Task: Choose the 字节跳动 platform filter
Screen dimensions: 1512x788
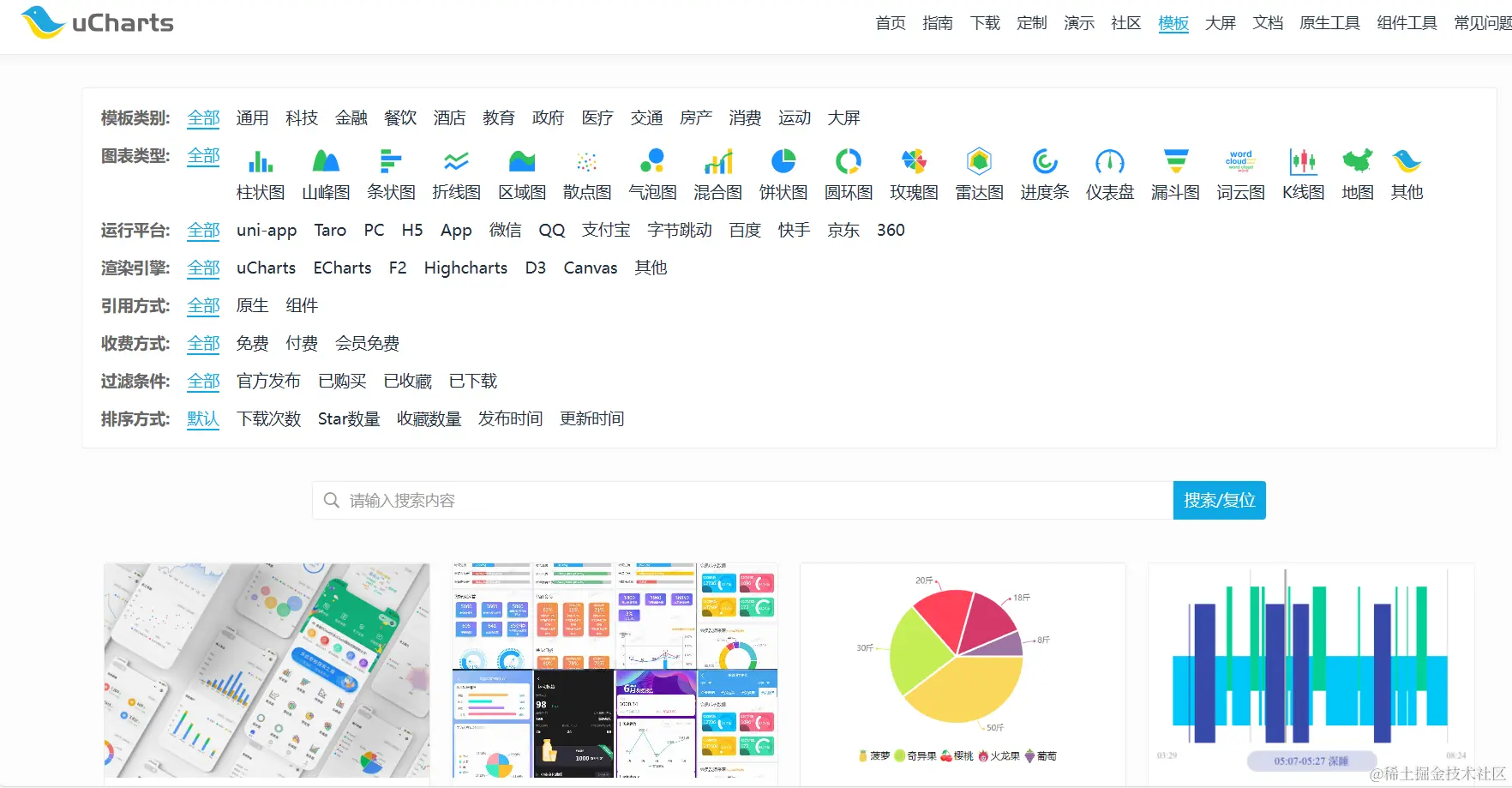Action: (680, 230)
